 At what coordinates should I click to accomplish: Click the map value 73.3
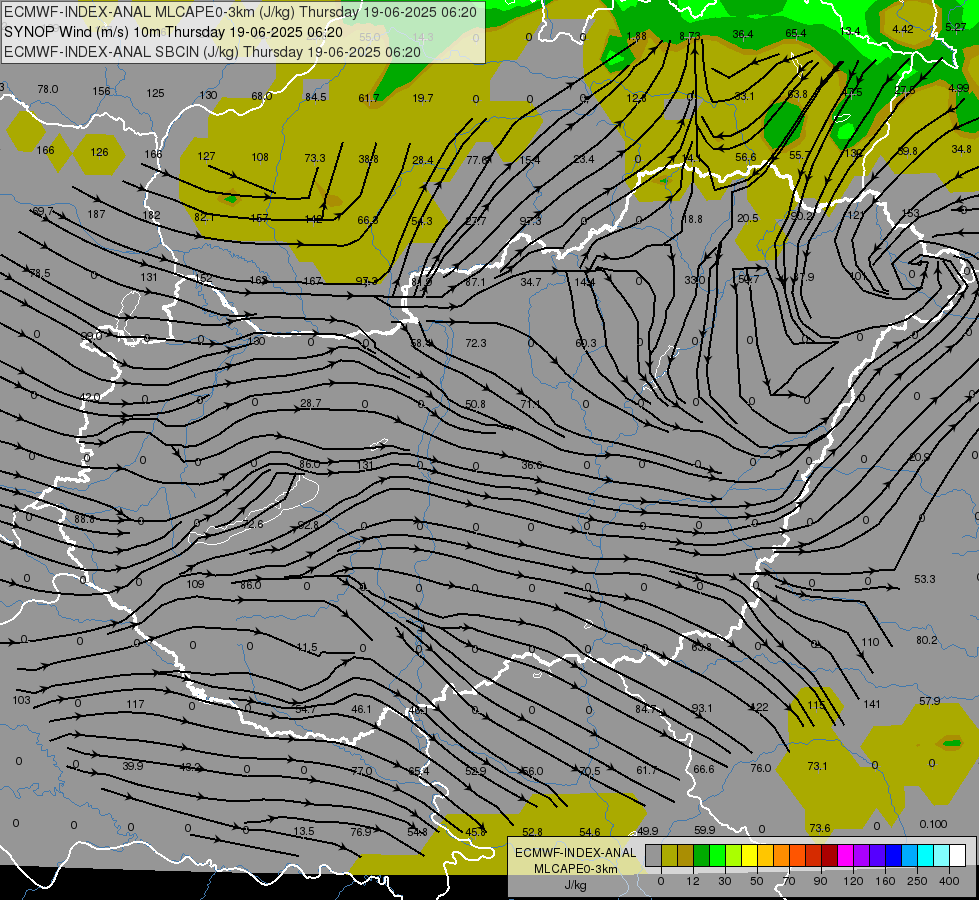click(x=315, y=158)
